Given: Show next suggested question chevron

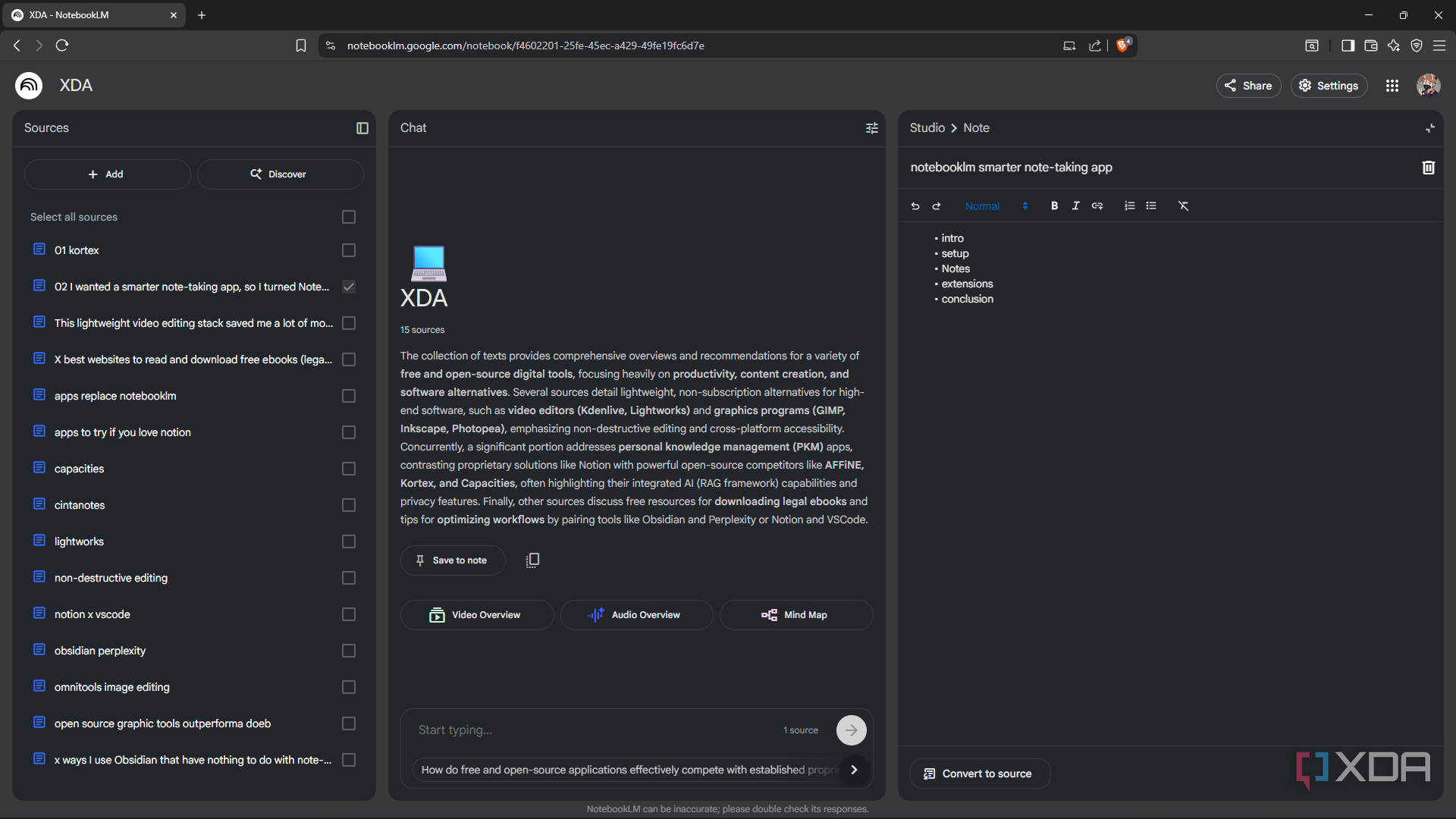Looking at the screenshot, I should point(855,770).
